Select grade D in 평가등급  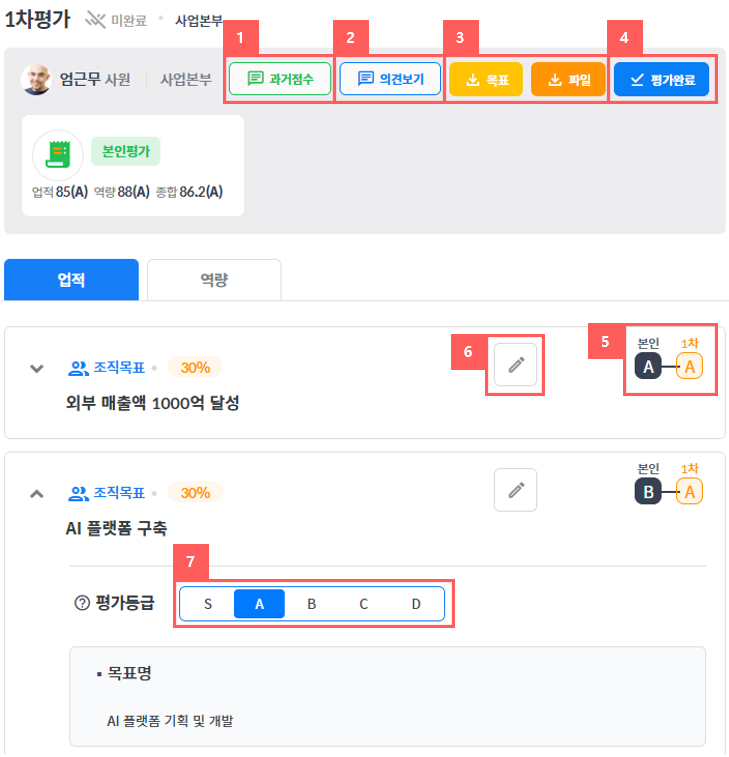coord(416,604)
